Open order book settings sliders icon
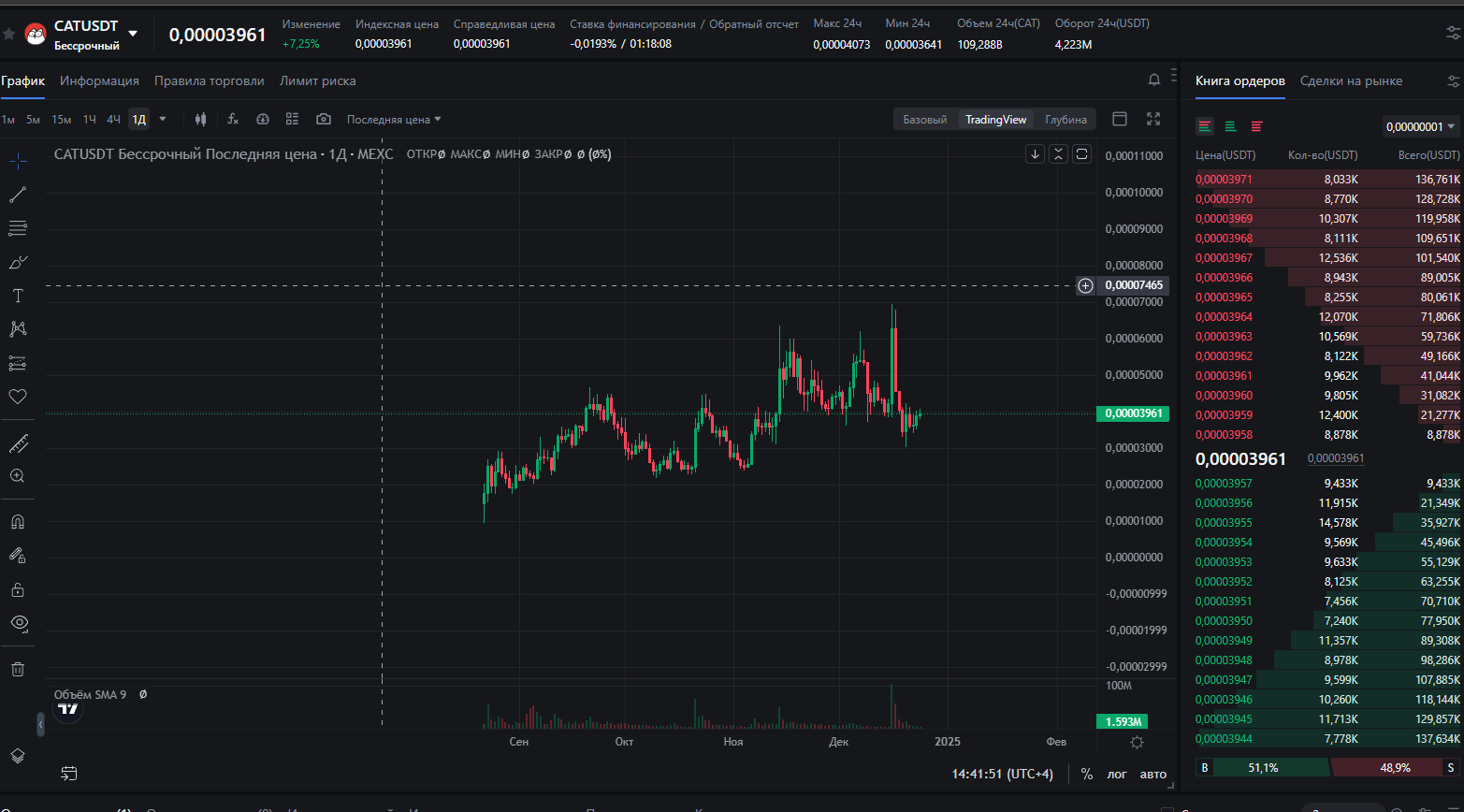Image resolution: width=1464 pixels, height=812 pixels. (x=1451, y=80)
